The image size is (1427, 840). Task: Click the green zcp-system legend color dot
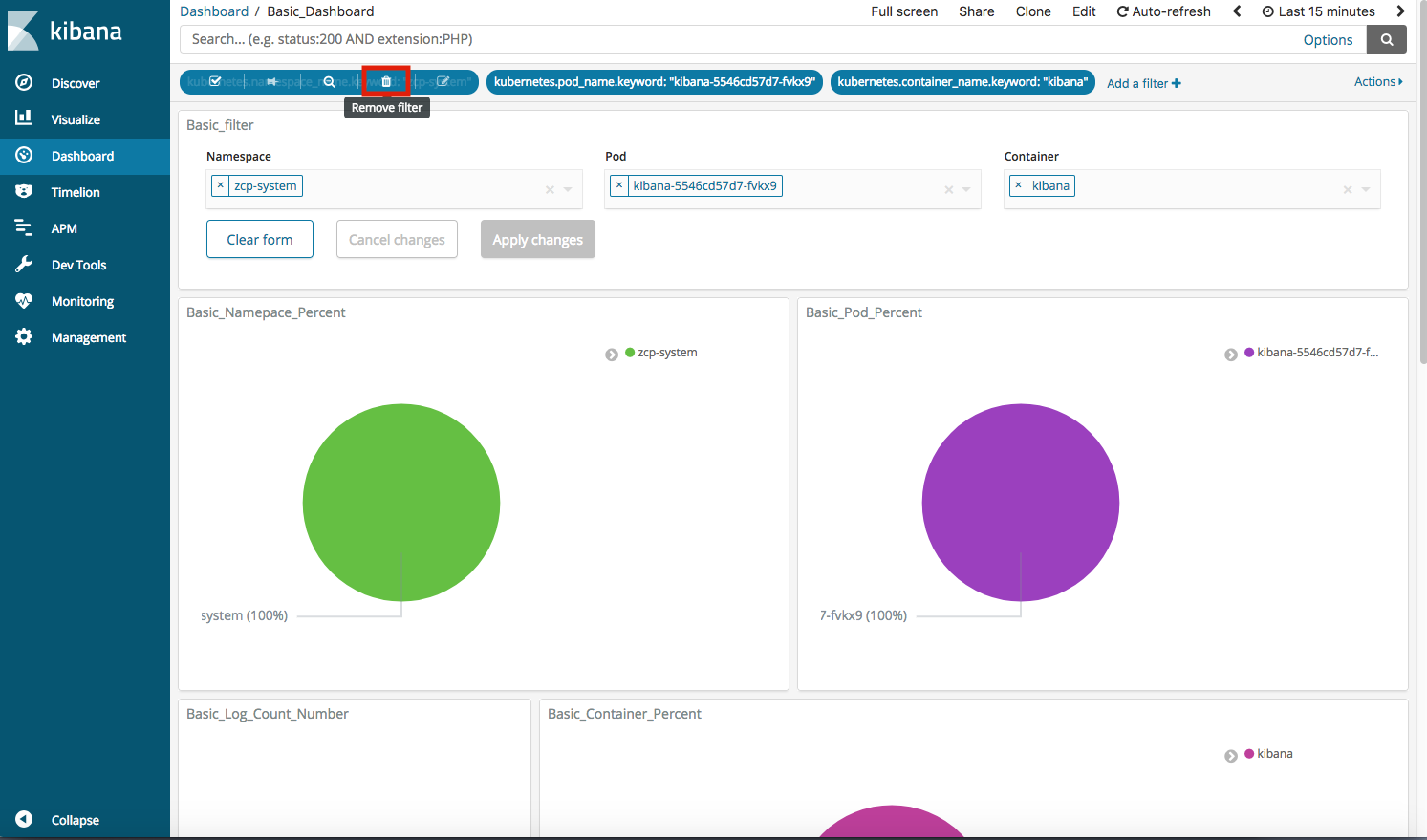(x=630, y=353)
